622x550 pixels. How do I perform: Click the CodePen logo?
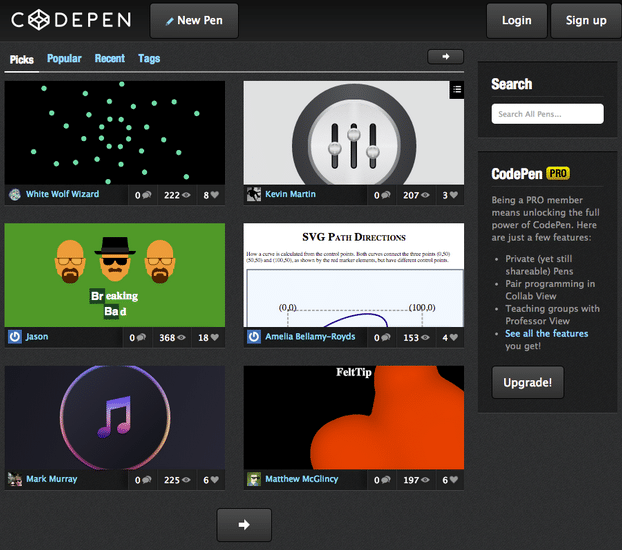coord(71,20)
